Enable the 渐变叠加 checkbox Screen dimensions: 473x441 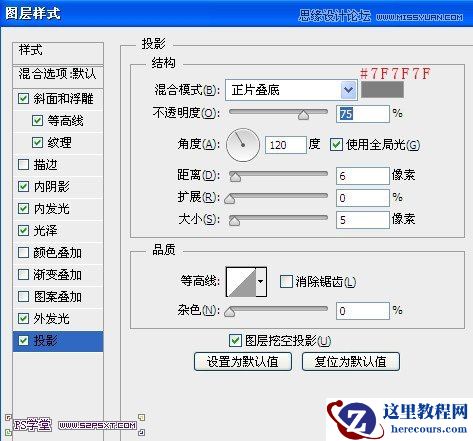pos(23,275)
